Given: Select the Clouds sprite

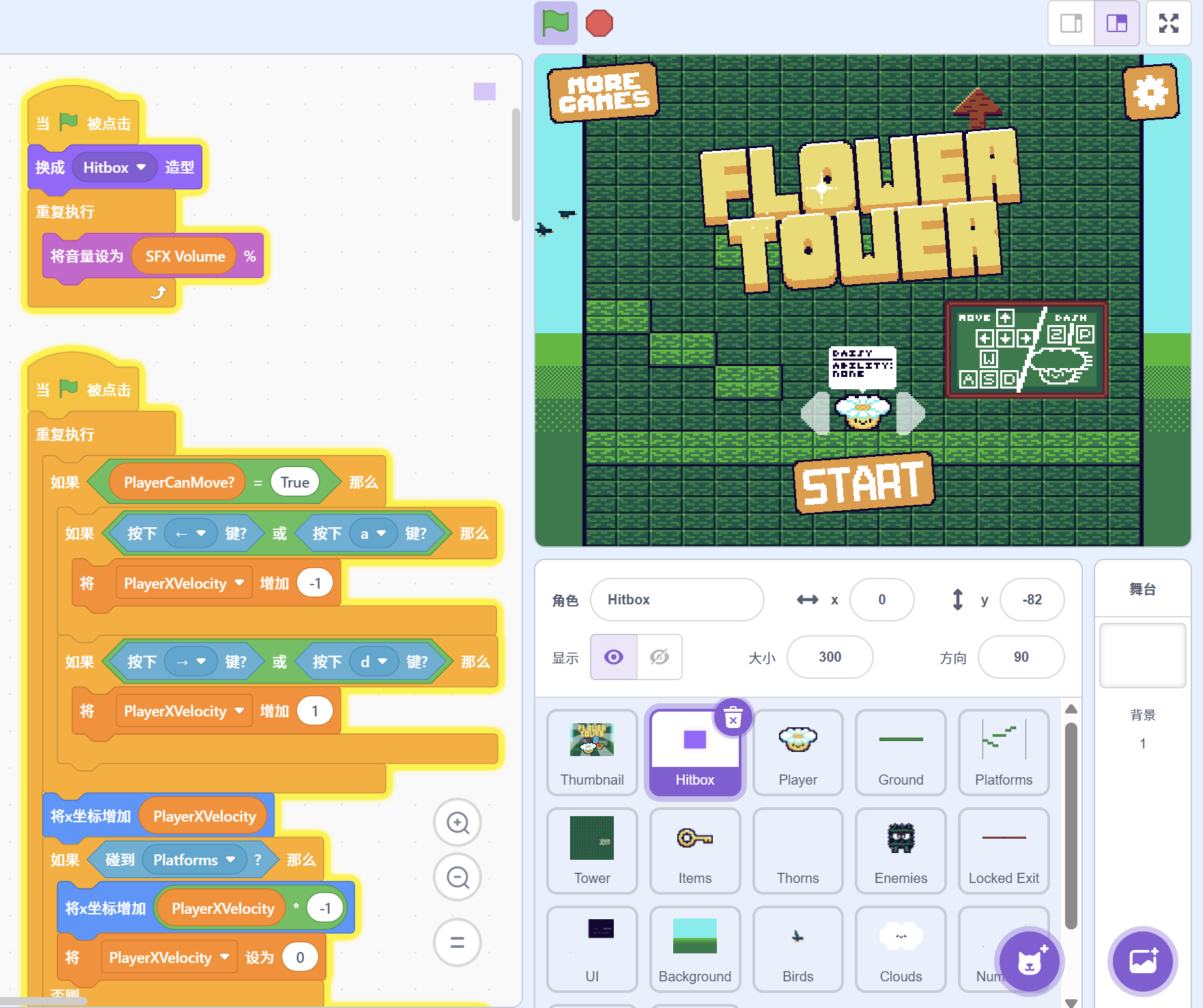Looking at the screenshot, I should pyautogui.click(x=901, y=949).
